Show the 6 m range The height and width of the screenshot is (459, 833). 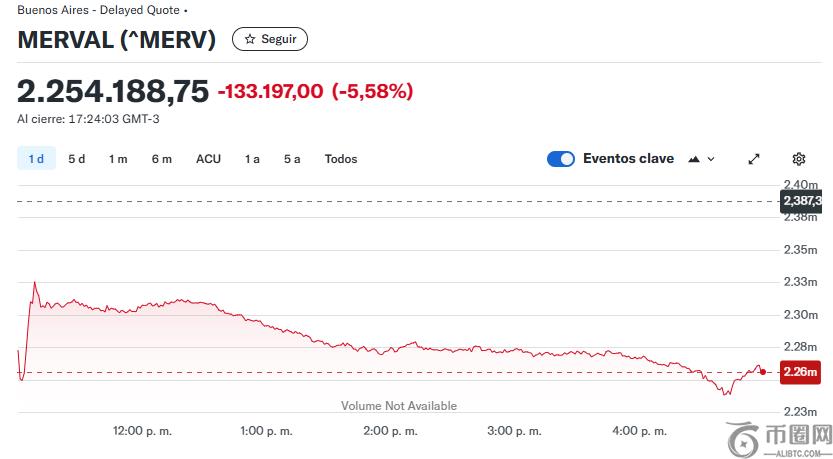click(x=162, y=159)
